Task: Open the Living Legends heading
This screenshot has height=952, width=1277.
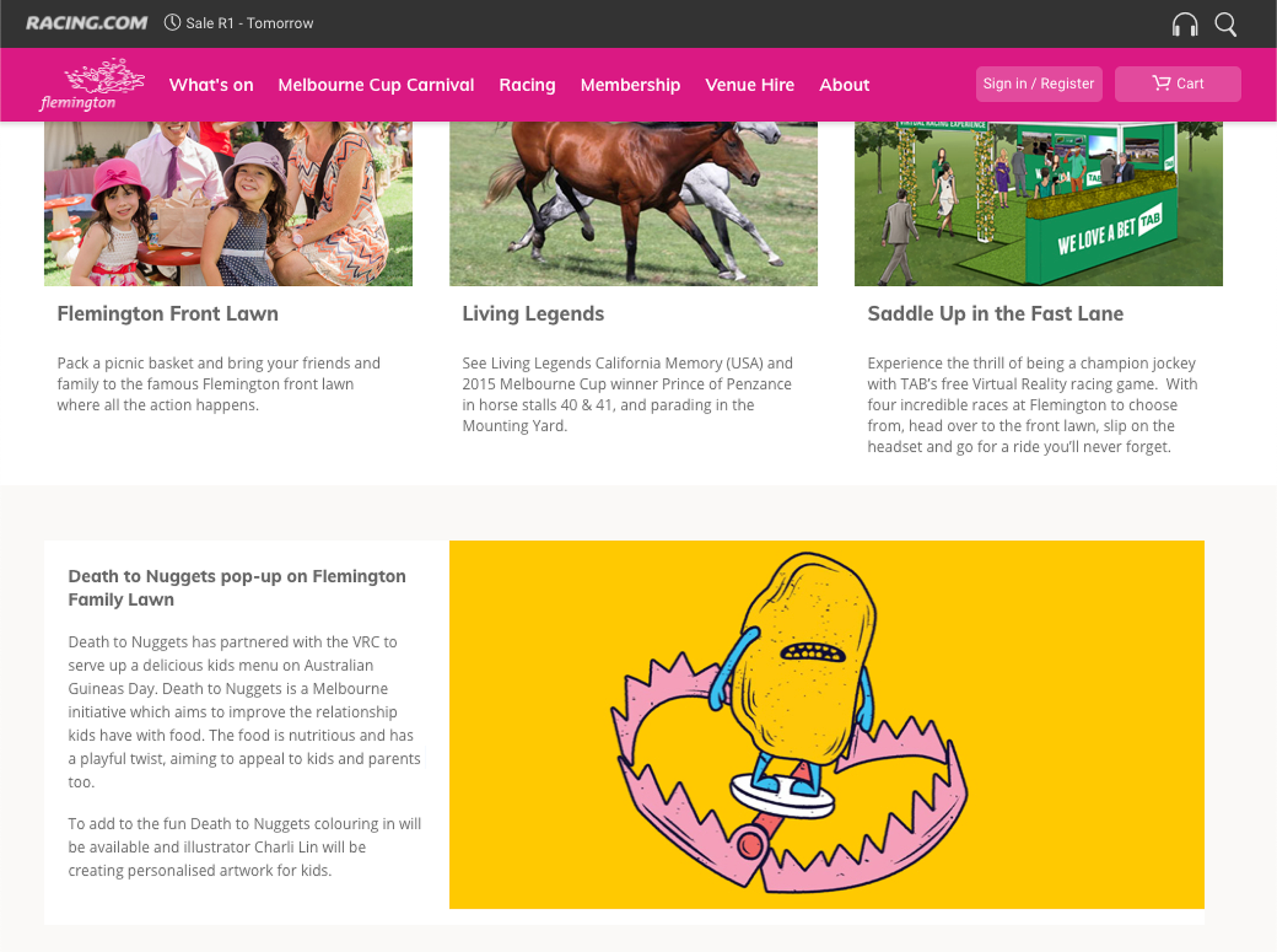Action: [x=533, y=313]
